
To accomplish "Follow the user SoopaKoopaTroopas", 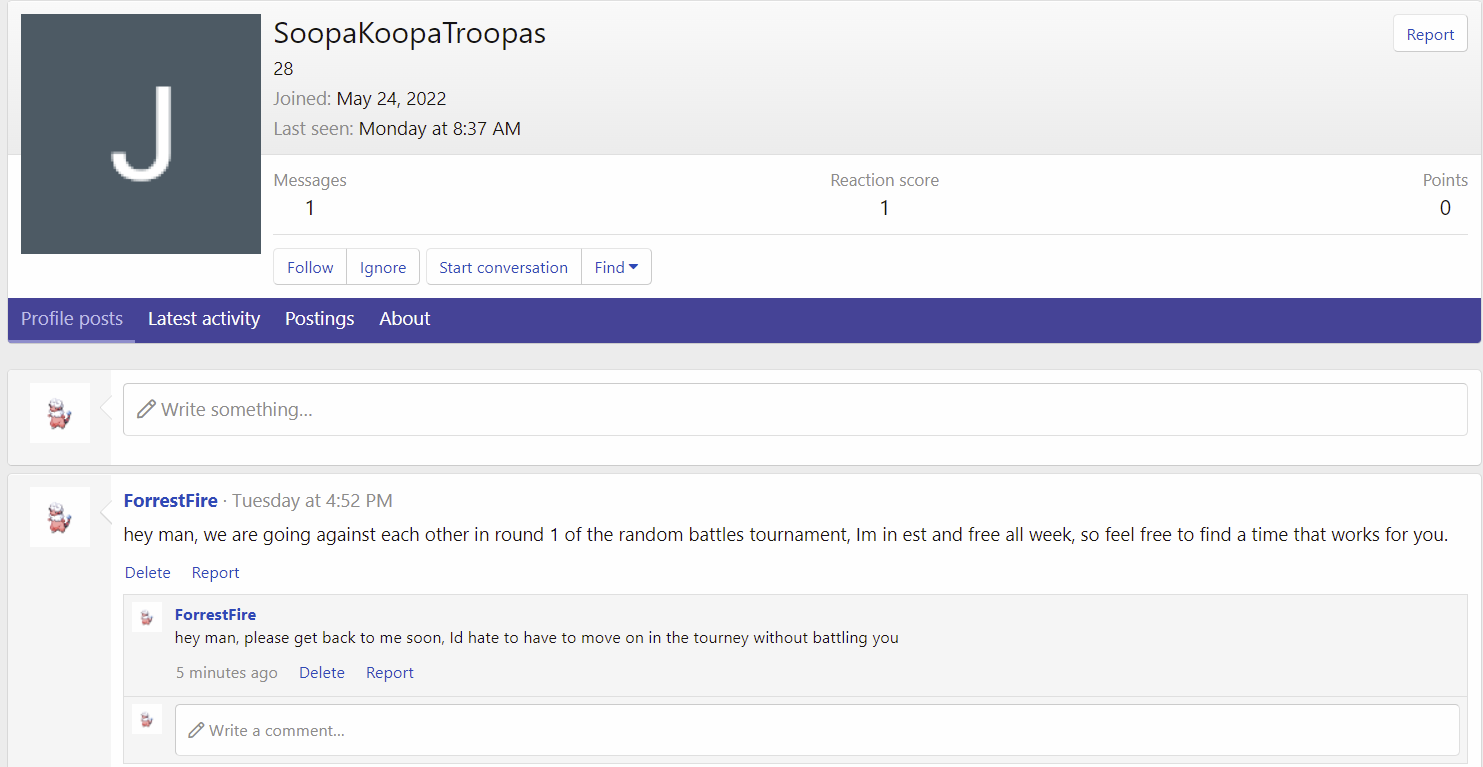I will pyautogui.click(x=310, y=267).
